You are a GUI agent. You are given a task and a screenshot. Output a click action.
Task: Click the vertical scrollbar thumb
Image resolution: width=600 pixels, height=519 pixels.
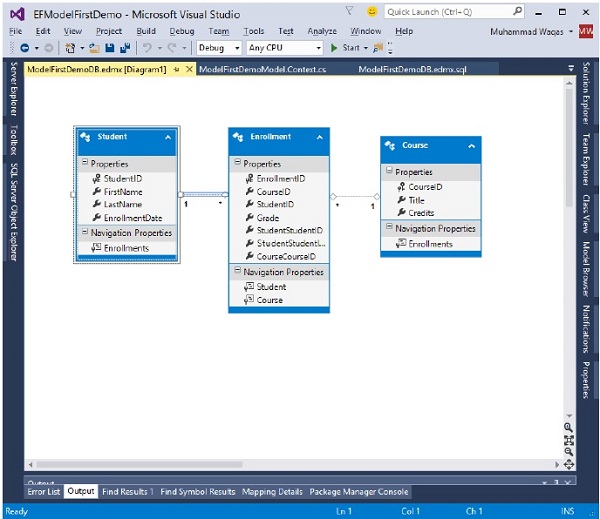click(569, 148)
